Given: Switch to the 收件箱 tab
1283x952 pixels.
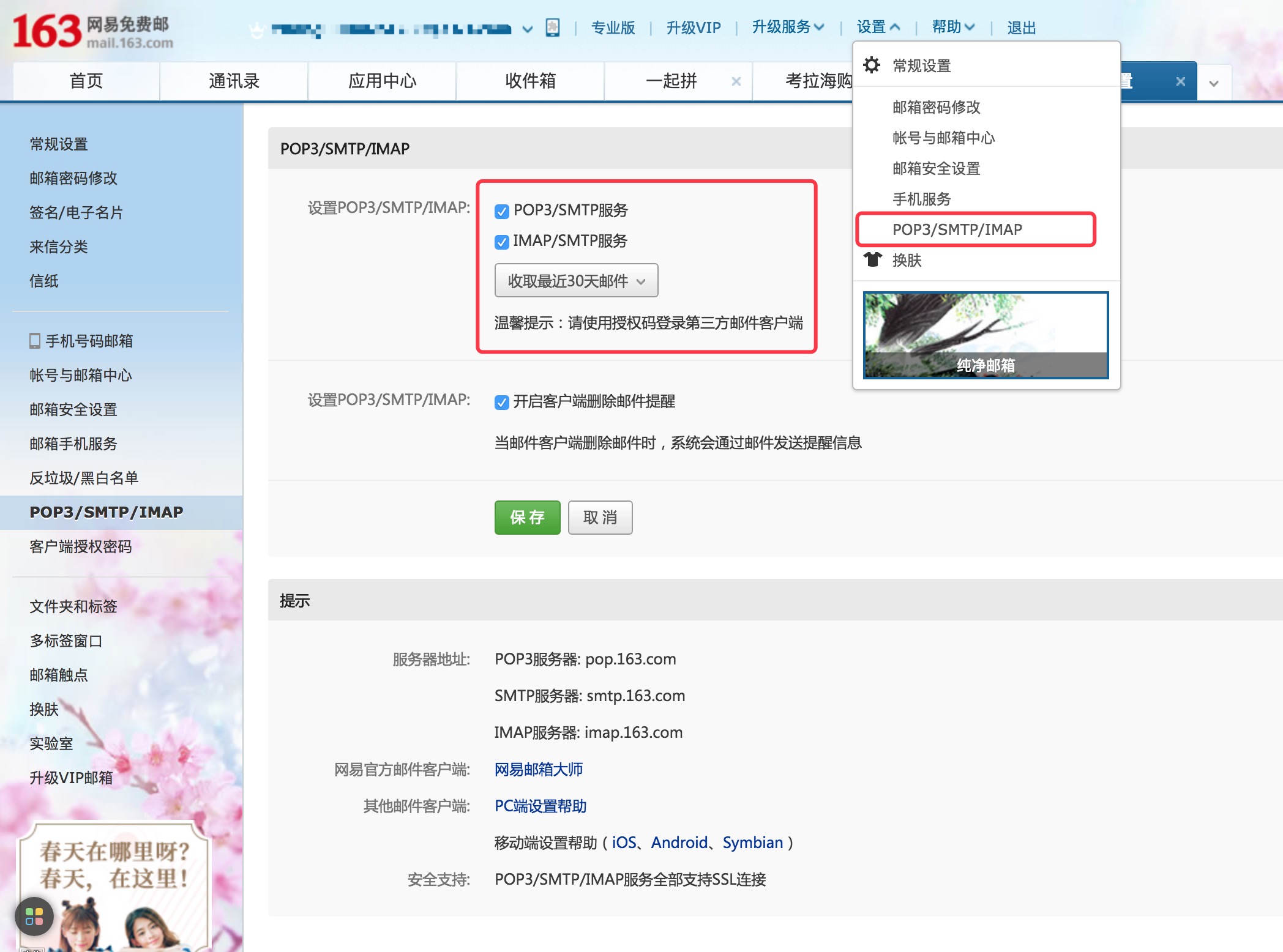Looking at the screenshot, I should pyautogui.click(x=530, y=81).
